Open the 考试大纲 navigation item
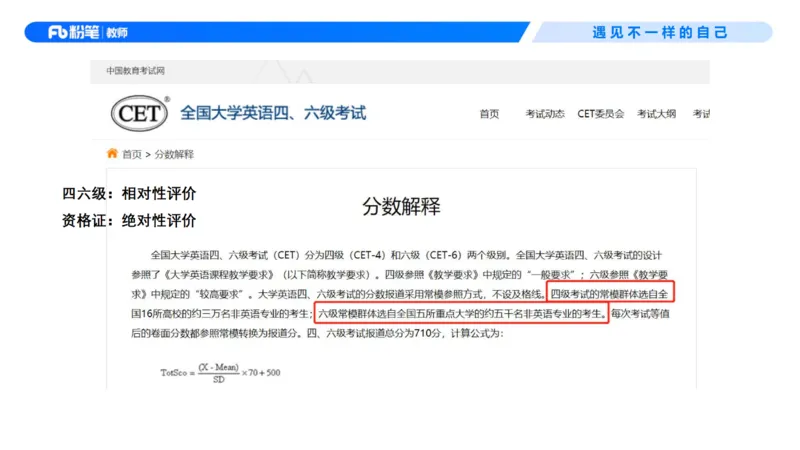800x450 pixels. click(656, 114)
